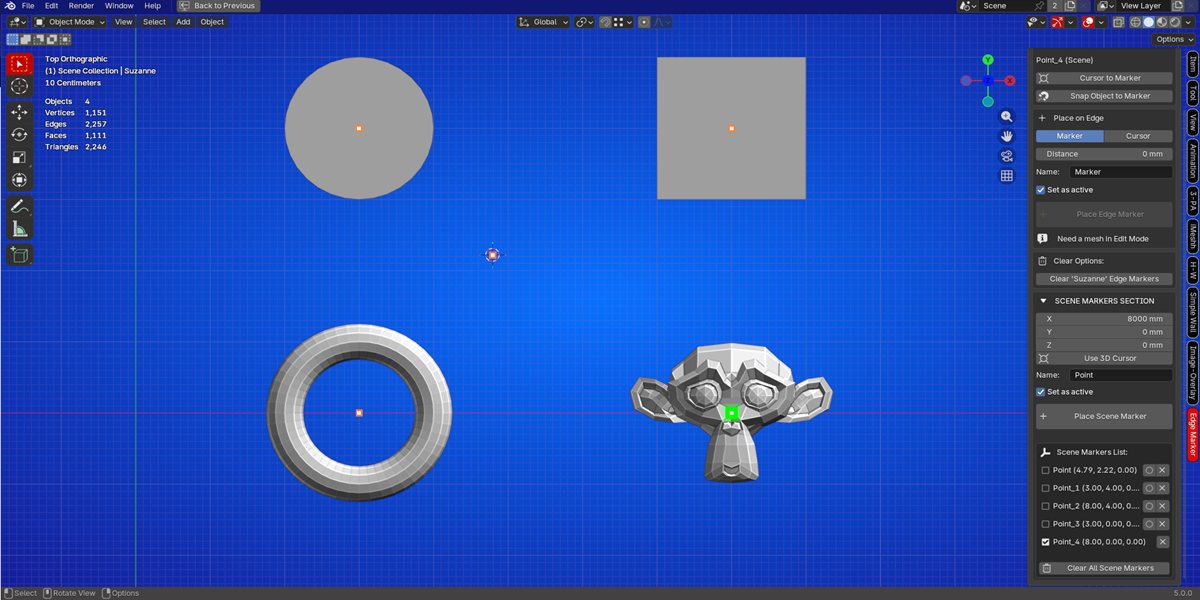This screenshot has height=600, width=1200.
Task: Uncheck first Set as active checkbox
Action: [x=1041, y=190]
